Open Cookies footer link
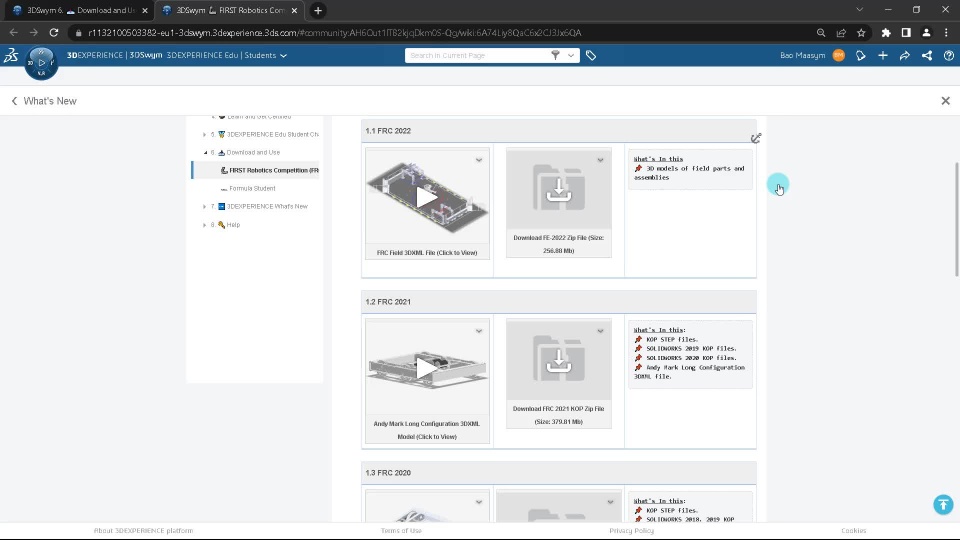 point(853,530)
